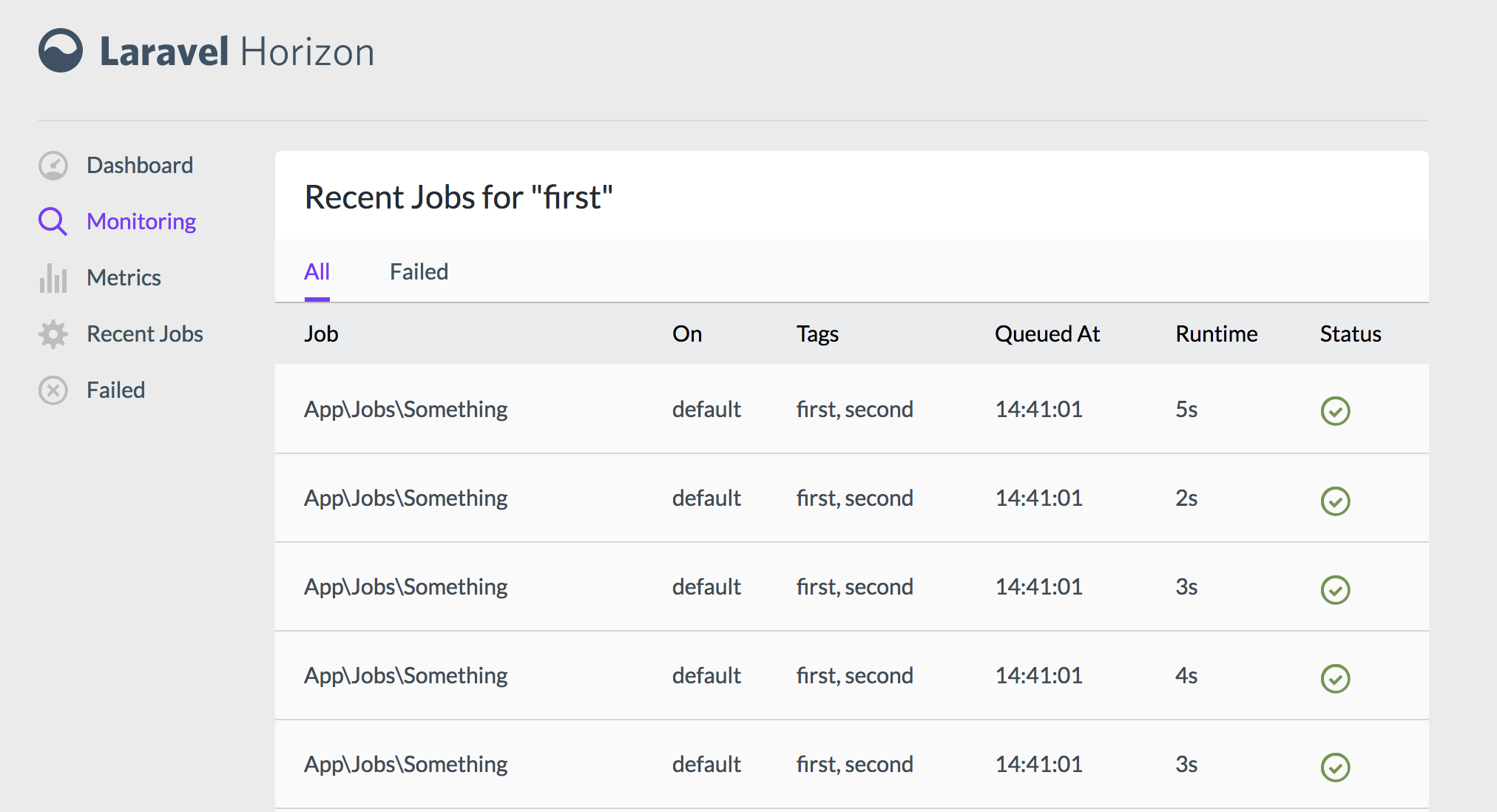Click status checkmark of the 5s job
This screenshot has width=1497, height=812.
pos(1335,411)
